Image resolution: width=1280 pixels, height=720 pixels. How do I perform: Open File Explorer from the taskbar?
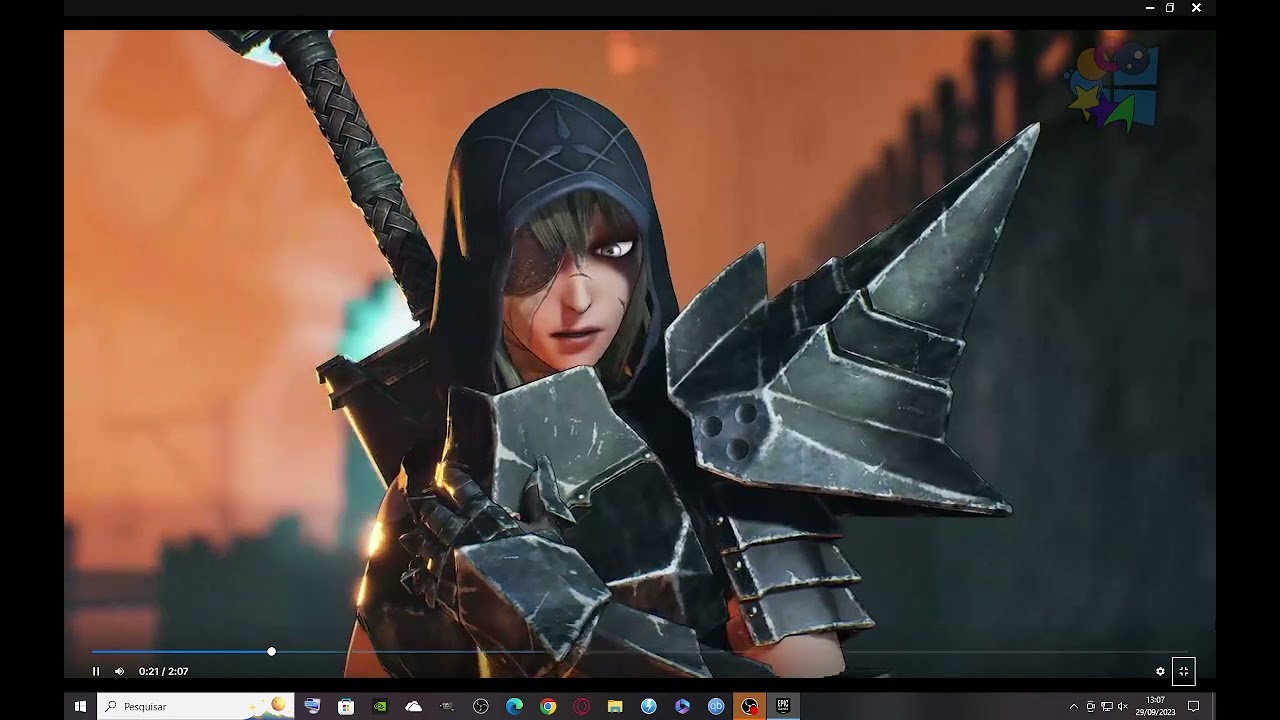pos(615,706)
